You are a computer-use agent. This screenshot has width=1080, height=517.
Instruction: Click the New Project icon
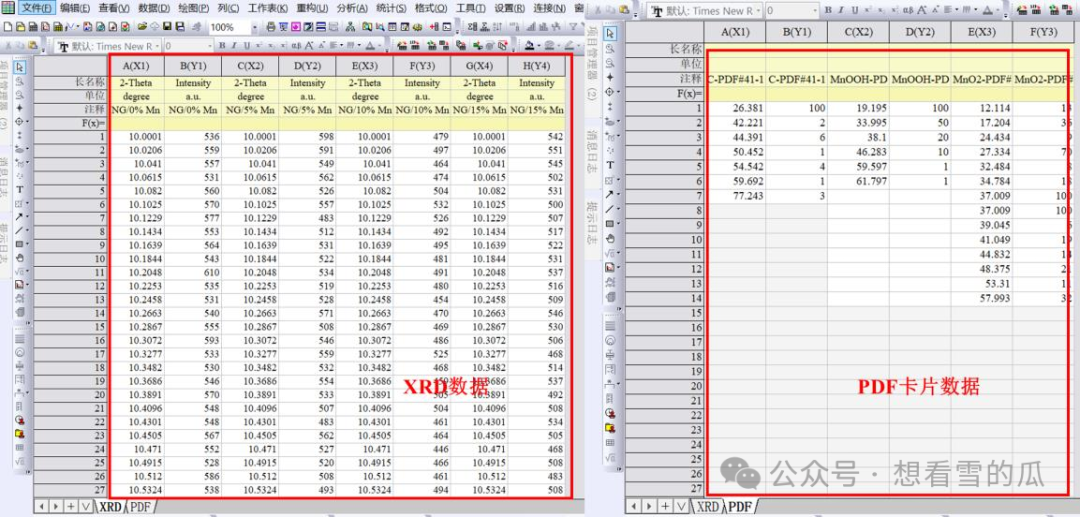tap(8, 27)
